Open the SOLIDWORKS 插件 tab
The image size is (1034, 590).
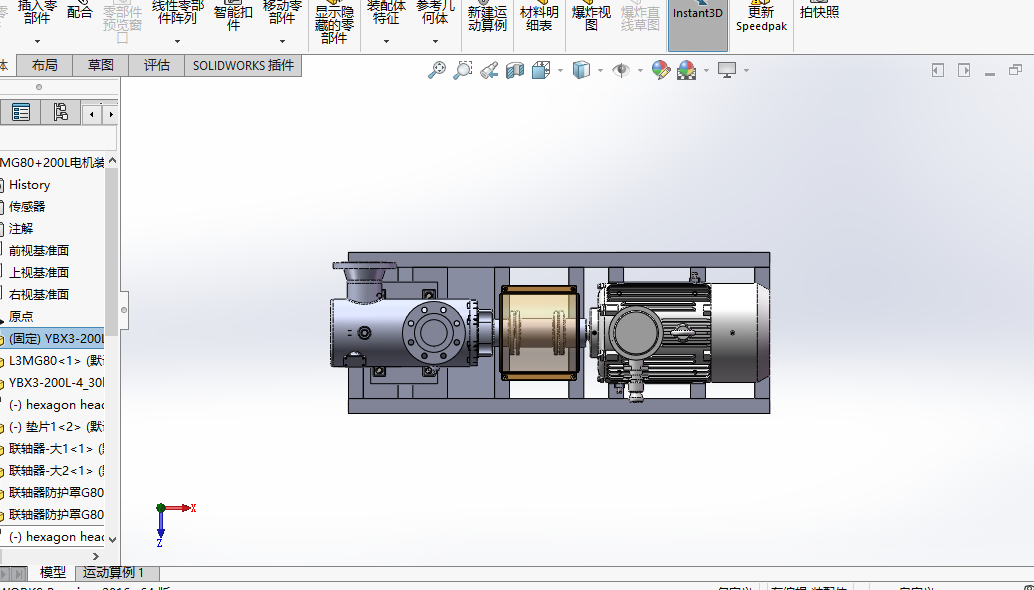pos(243,66)
